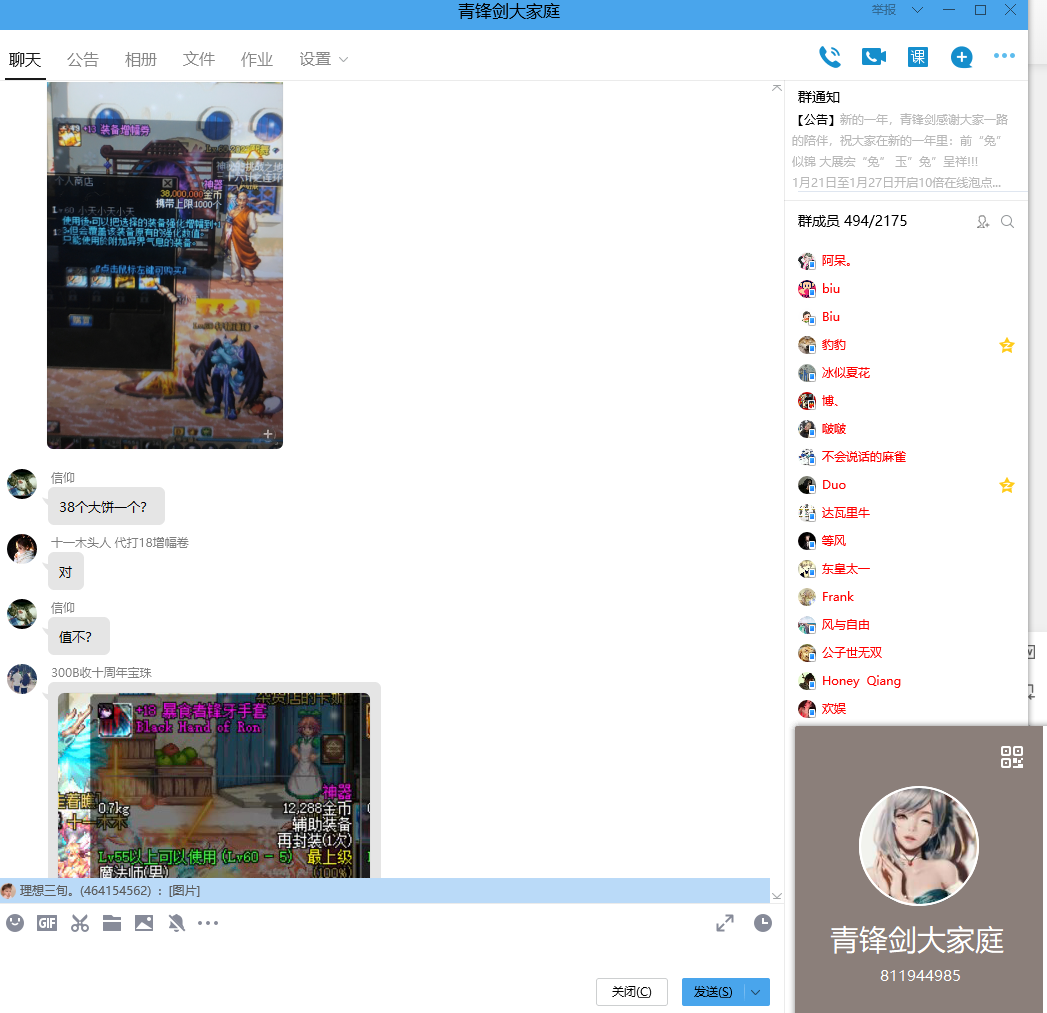The image size is (1047, 1013).
Task: Click sender name 十一木头人 代打18增幅卷
Action: tap(120, 543)
